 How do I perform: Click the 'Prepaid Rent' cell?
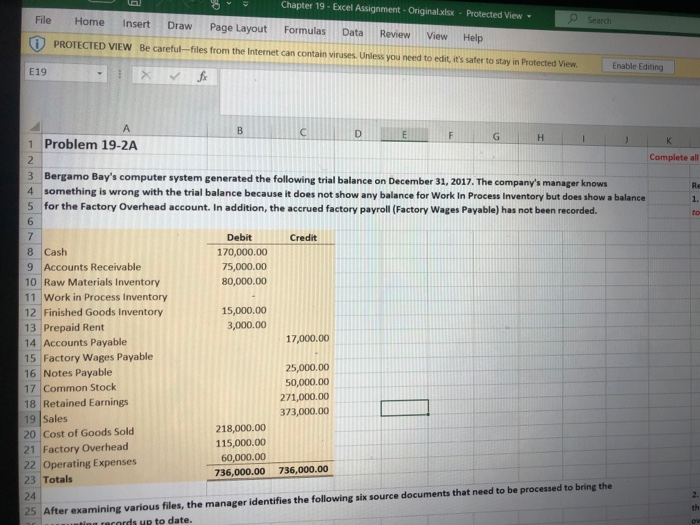click(x=73, y=327)
